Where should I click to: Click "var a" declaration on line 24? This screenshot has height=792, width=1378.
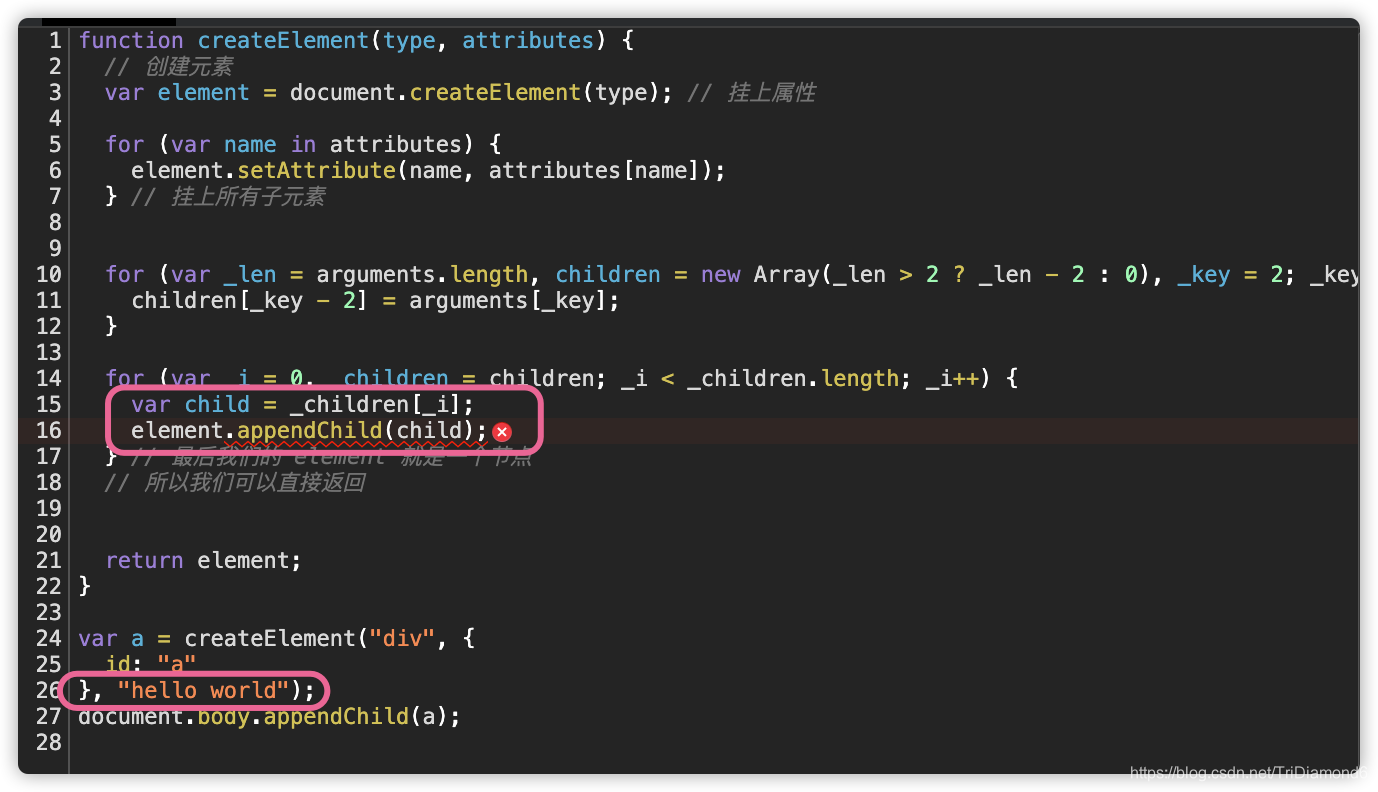pyautogui.click(x=111, y=638)
